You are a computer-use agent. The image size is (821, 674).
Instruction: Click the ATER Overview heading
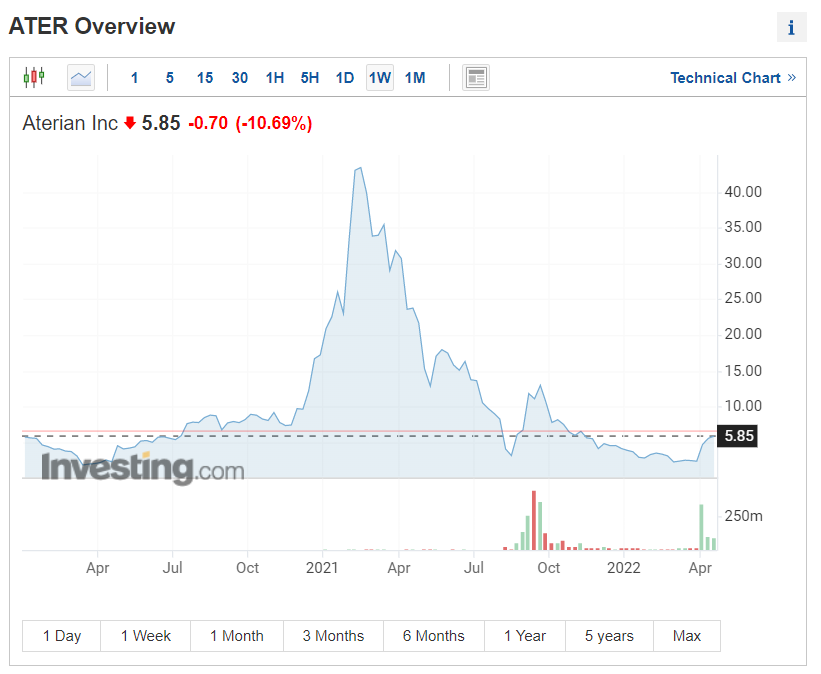pyautogui.click(x=92, y=26)
